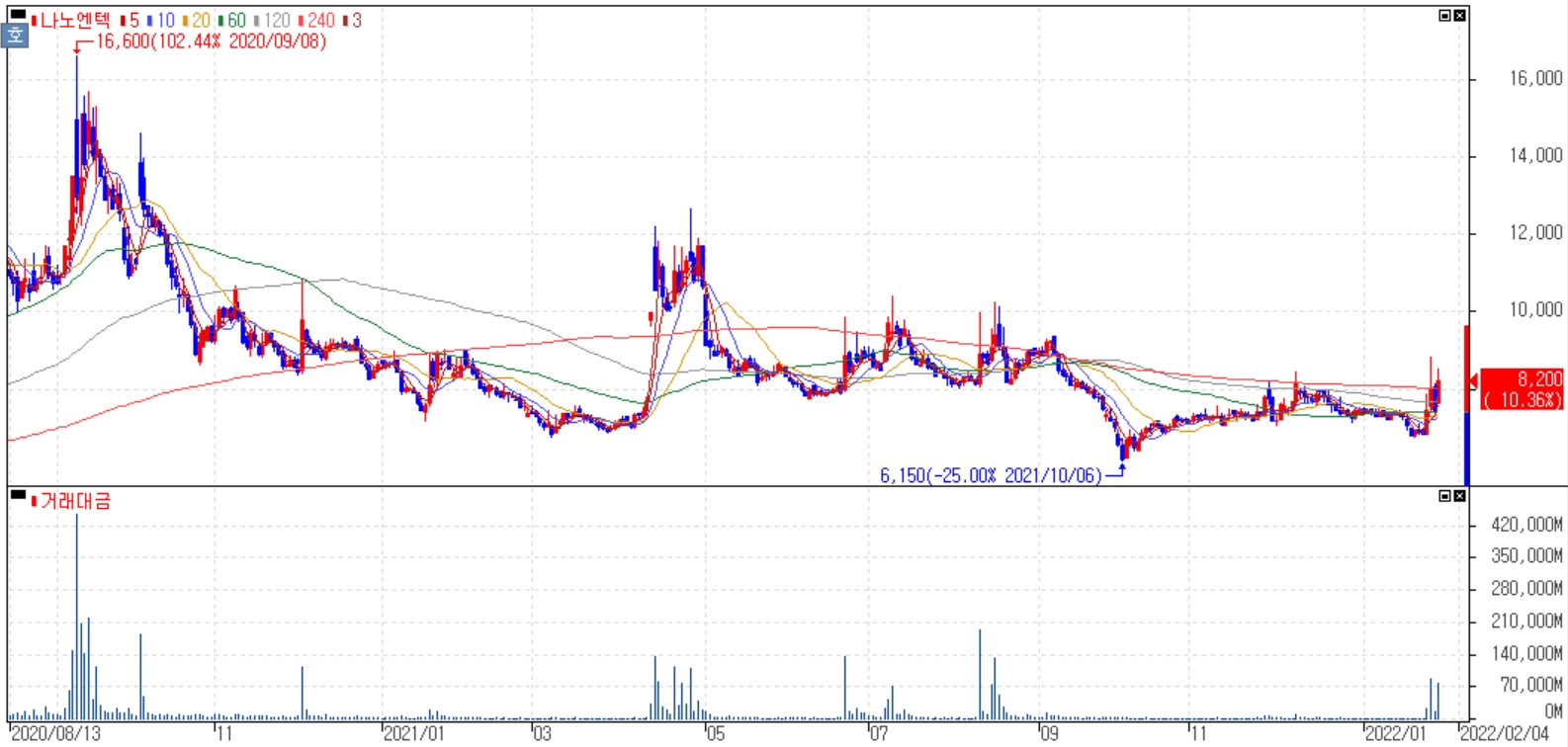Image resolution: width=1568 pixels, height=747 pixels.
Task: Select the 120-day moving average legend
Action: [x=273, y=20]
